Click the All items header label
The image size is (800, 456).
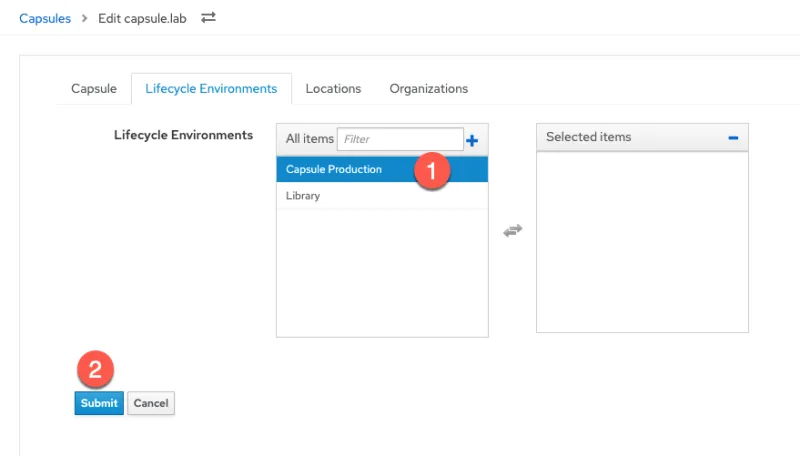click(309, 140)
